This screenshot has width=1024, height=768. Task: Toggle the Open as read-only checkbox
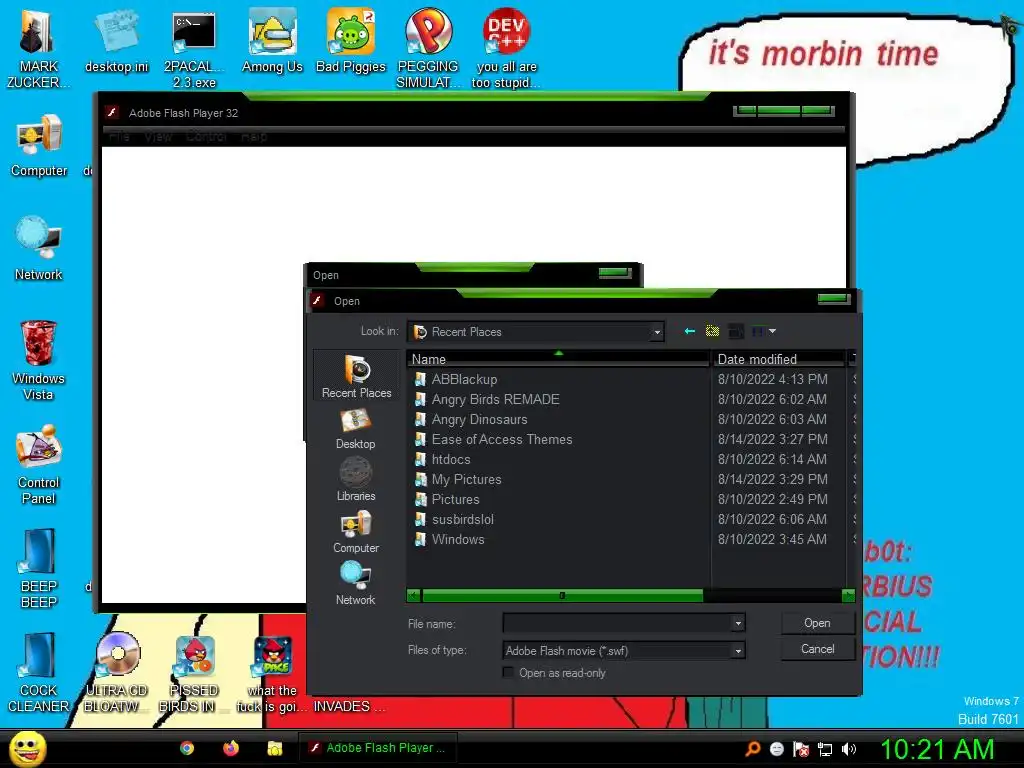[x=508, y=673]
